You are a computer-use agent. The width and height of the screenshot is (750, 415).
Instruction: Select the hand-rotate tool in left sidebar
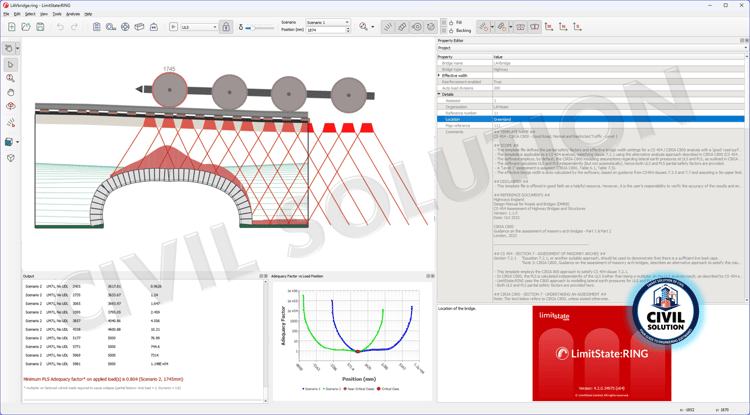coord(9,48)
